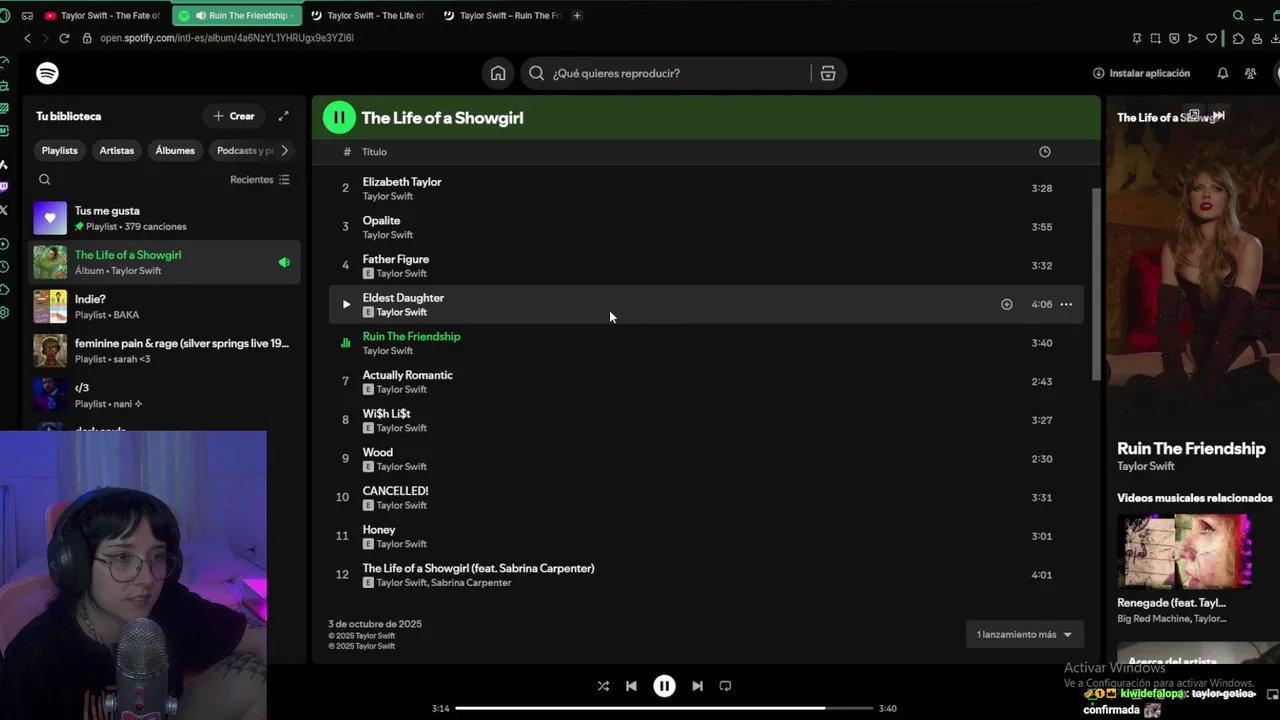Skip to next track
This screenshot has height=720, width=1280.
697,686
